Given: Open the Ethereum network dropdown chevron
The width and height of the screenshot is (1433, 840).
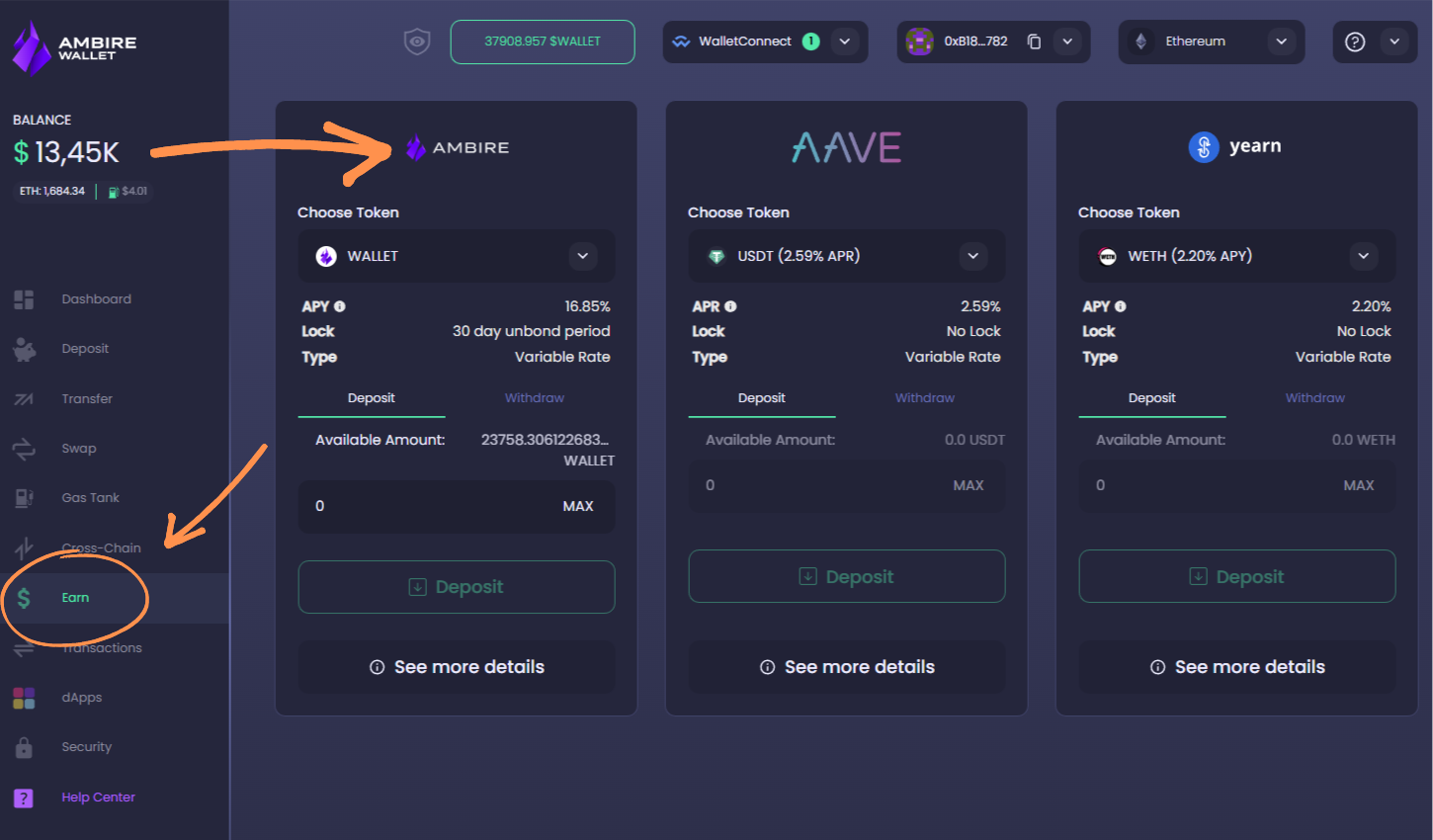Looking at the screenshot, I should point(1281,42).
